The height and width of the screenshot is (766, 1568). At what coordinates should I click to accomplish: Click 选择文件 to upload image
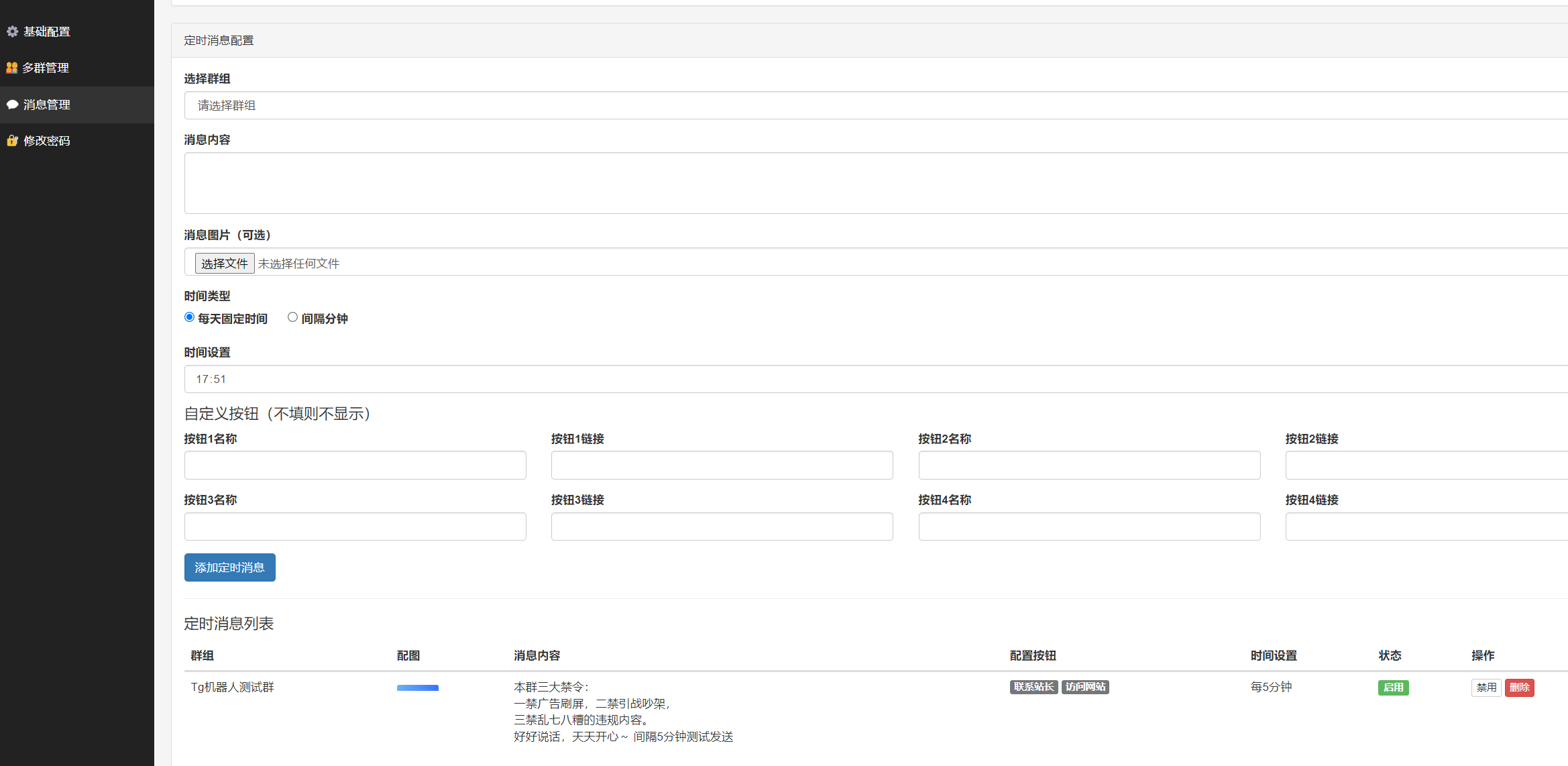pyautogui.click(x=225, y=264)
